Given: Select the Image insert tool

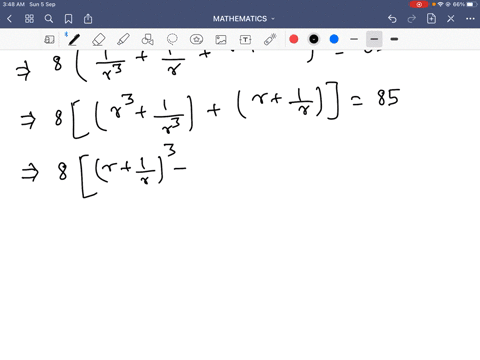Looking at the screenshot, I should click(221, 39).
